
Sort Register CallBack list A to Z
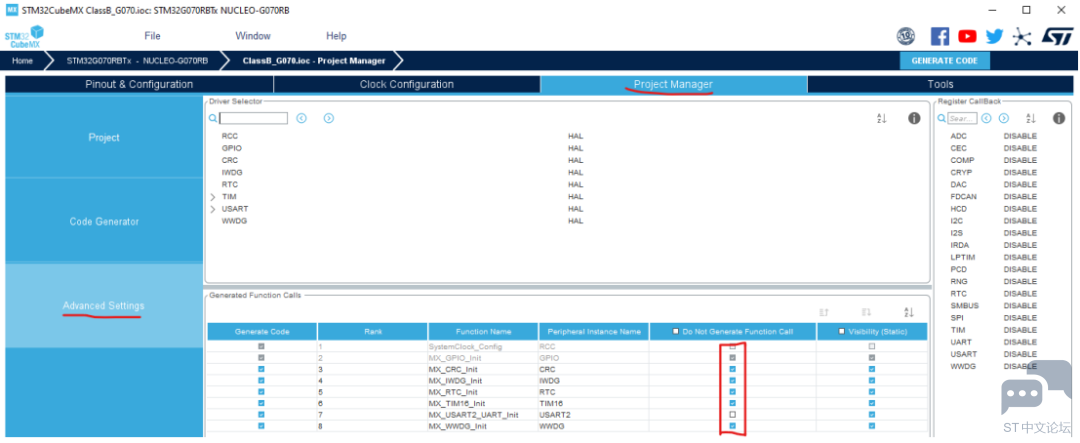pos(1030,119)
